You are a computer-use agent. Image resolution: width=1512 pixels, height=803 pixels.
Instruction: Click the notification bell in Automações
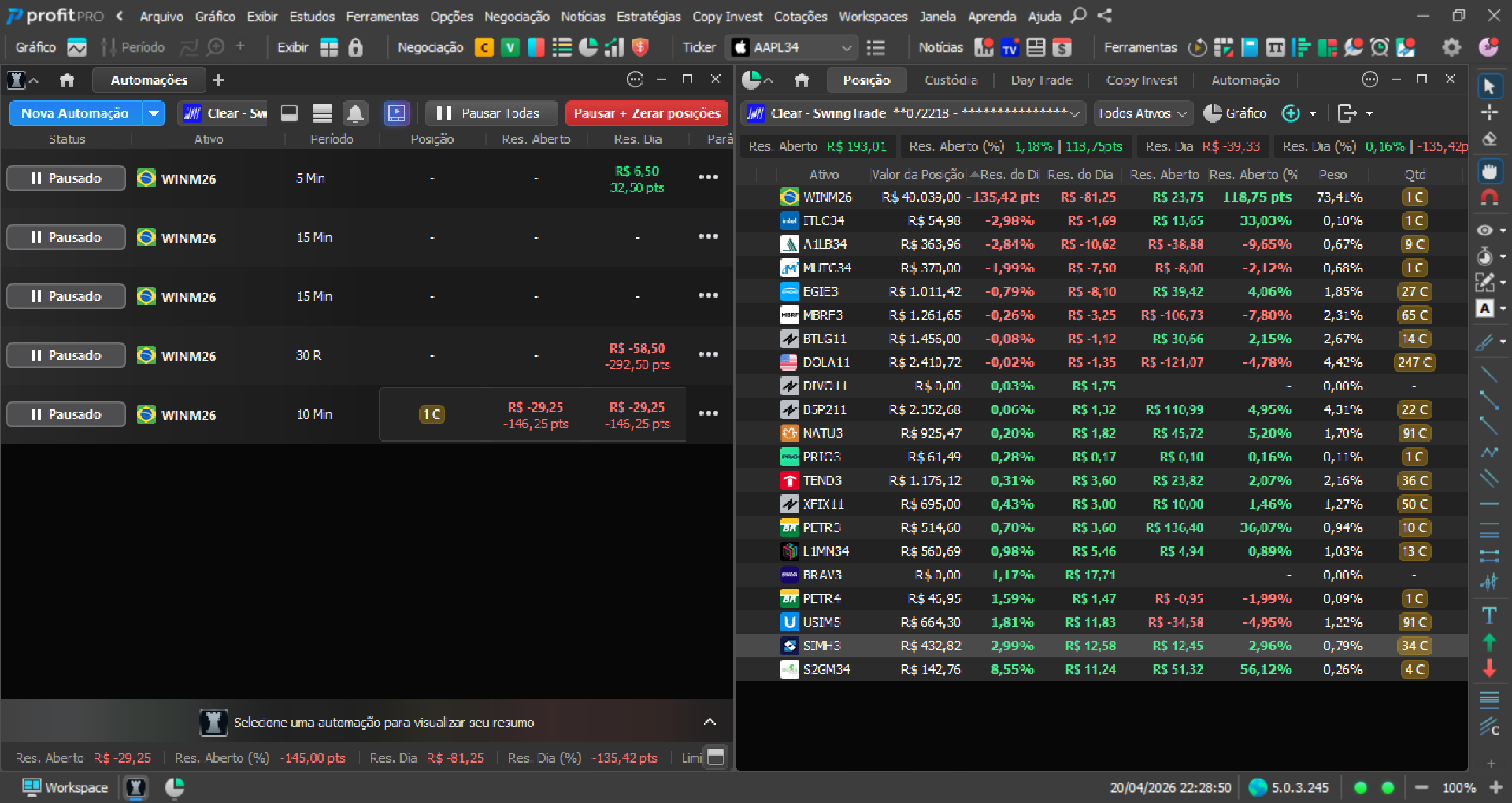tap(355, 113)
